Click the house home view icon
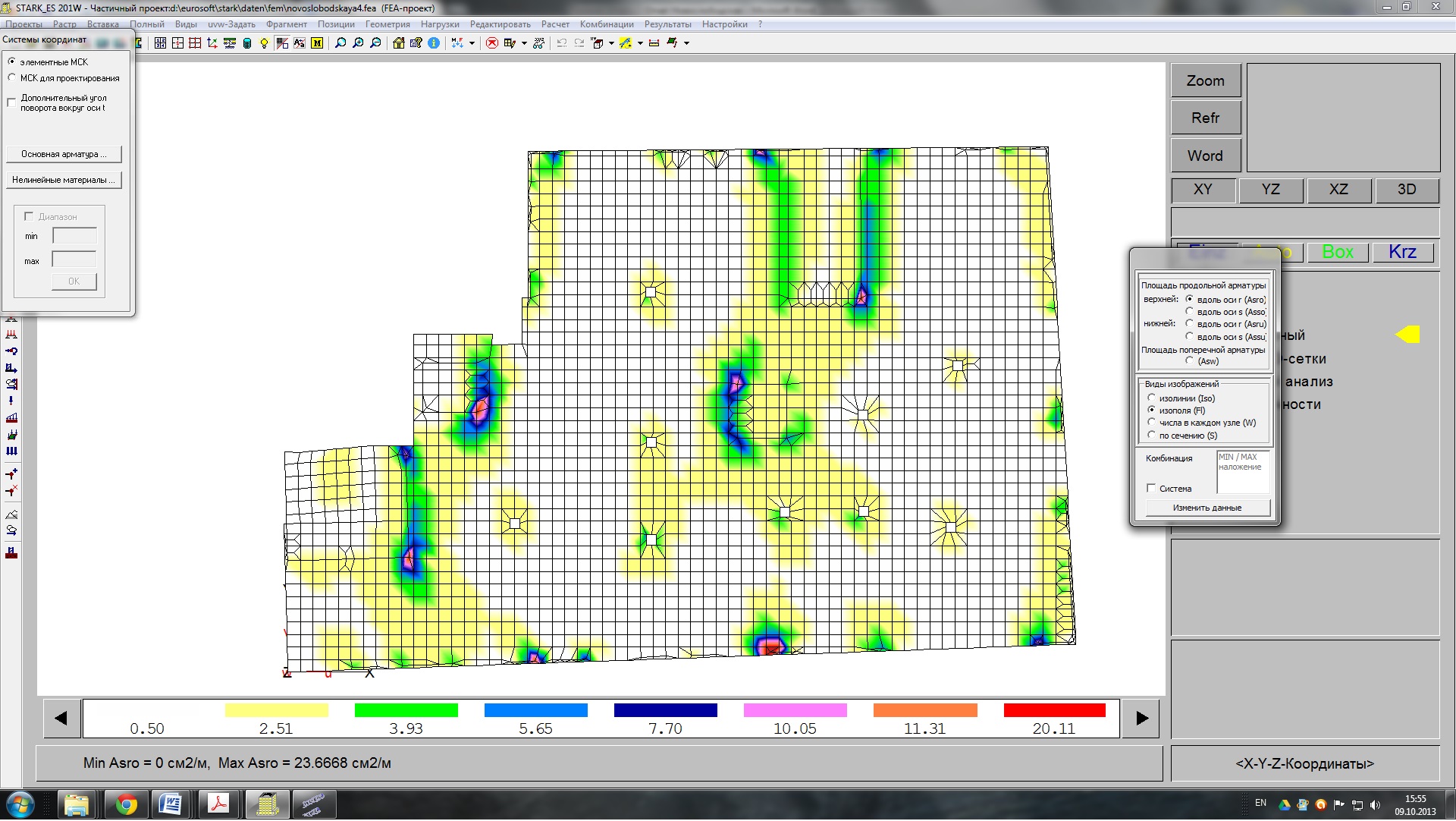 pyautogui.click(x=399, y=43)
